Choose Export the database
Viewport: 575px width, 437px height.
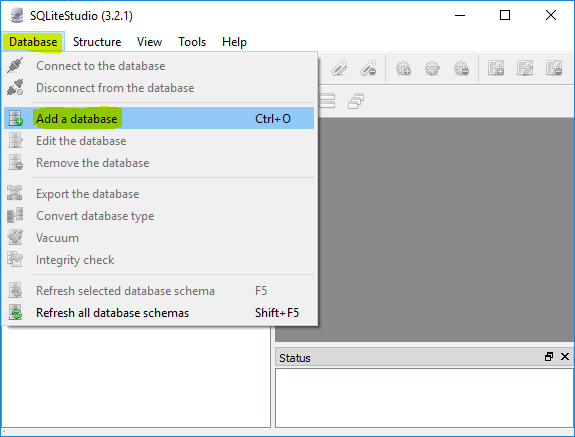click(159, 194)
